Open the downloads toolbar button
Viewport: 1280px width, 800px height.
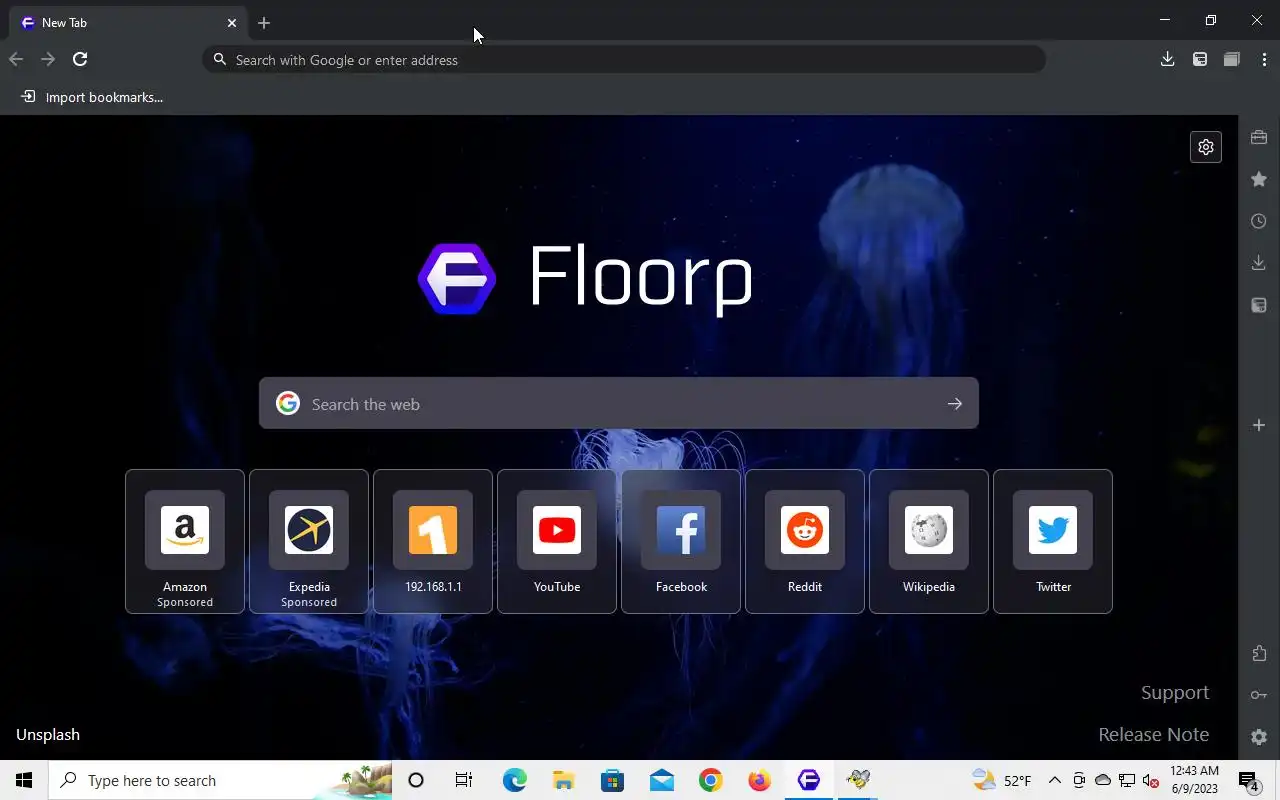click(x=1167, y=59)
